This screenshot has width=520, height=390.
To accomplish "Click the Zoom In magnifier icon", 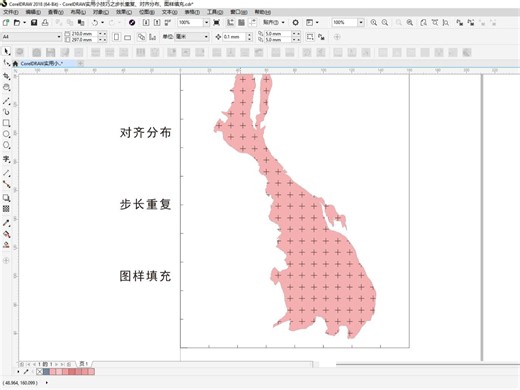I will click(x=374, y=23).
